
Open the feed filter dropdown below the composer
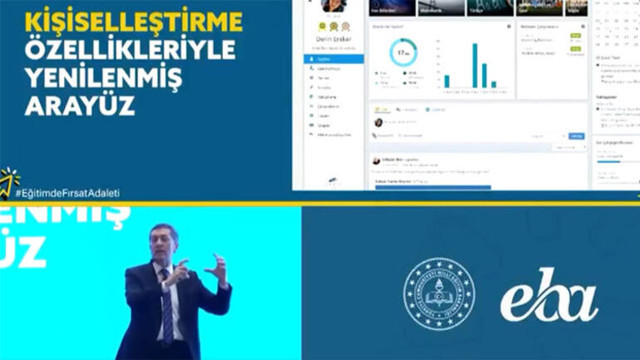pyautogui.click(x=569, y=147)
